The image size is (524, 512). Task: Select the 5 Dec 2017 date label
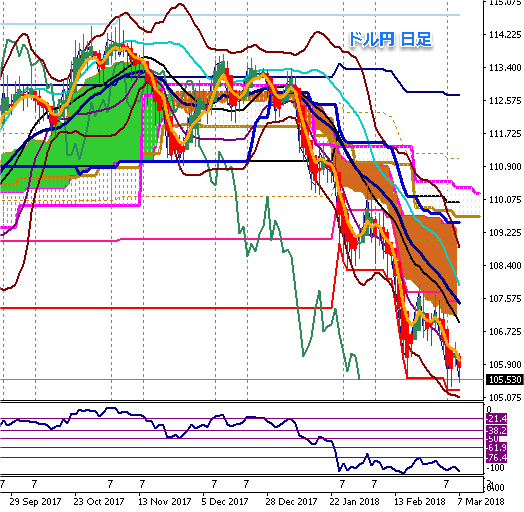(225, 502)
